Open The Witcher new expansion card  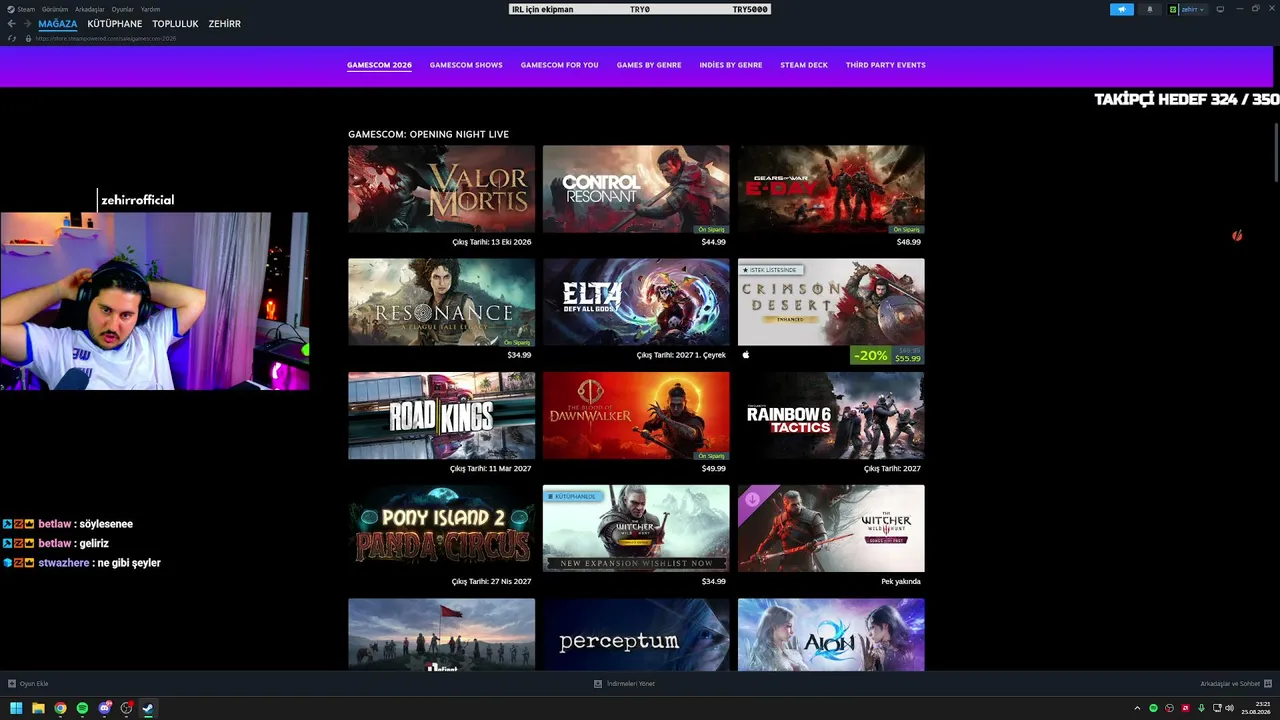pyautogui.click(x=636, y=528)
